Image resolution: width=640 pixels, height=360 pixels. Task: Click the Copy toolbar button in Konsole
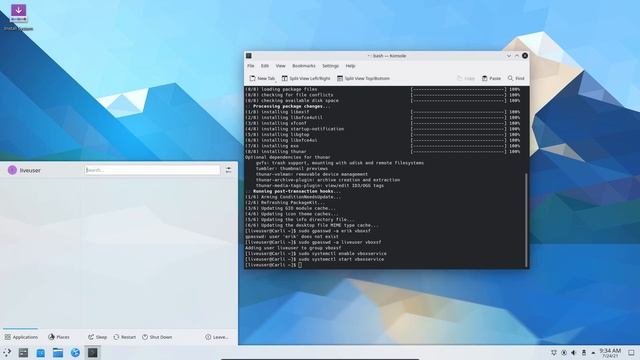click(x=466, y=78)
